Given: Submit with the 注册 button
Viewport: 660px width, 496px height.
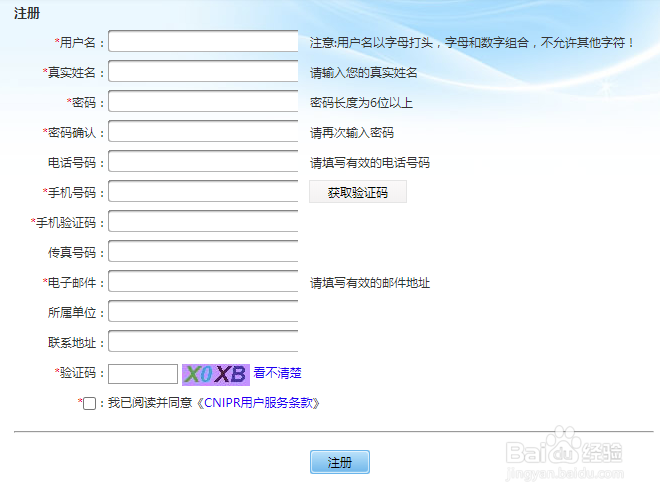Looking at the screenshot, I should [x=340, y=462].
